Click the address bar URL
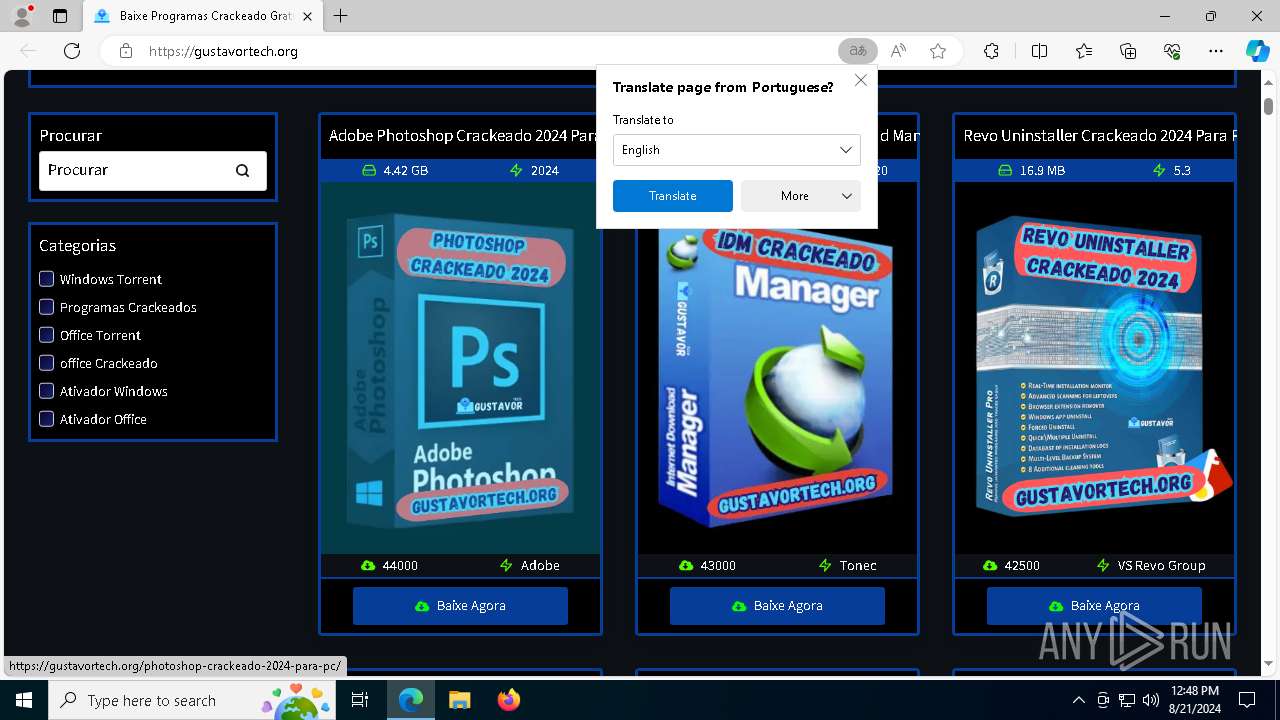Image resolution: width=1280 pixels, height=720 pixels. tap(223, 51)
